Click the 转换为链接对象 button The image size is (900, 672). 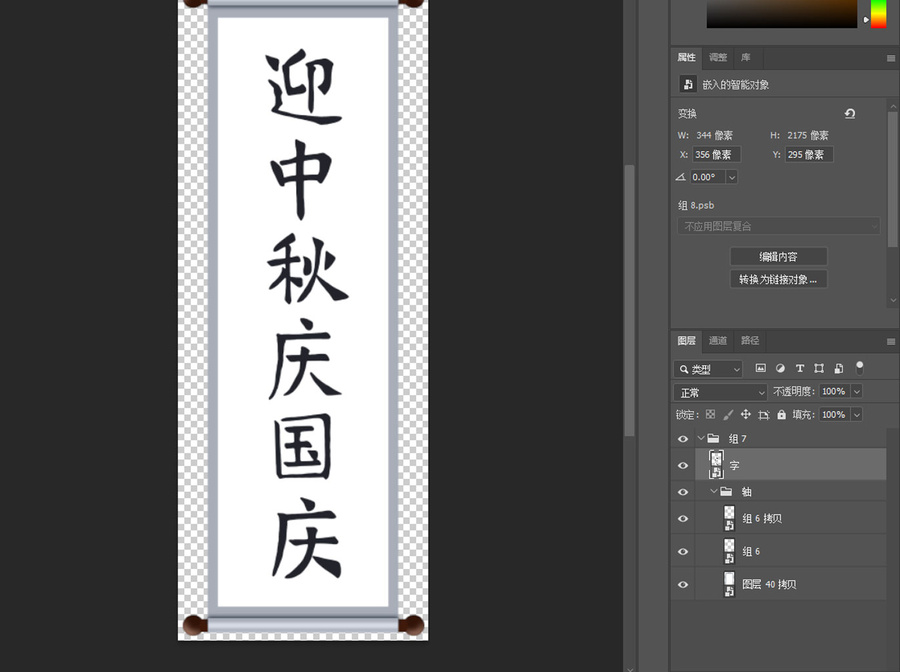click(778, 279)
